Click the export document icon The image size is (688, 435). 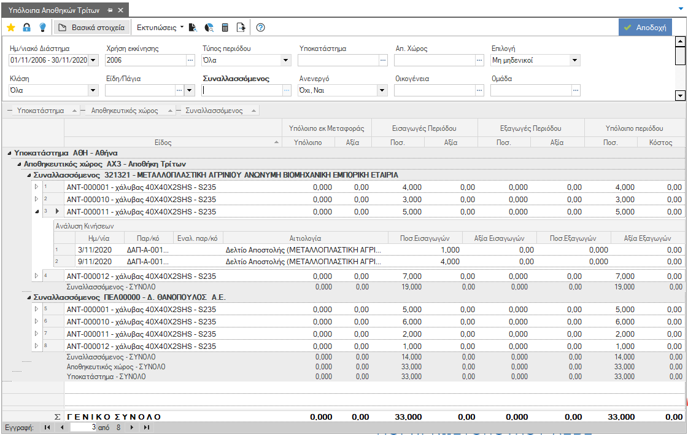click(241, 28)
